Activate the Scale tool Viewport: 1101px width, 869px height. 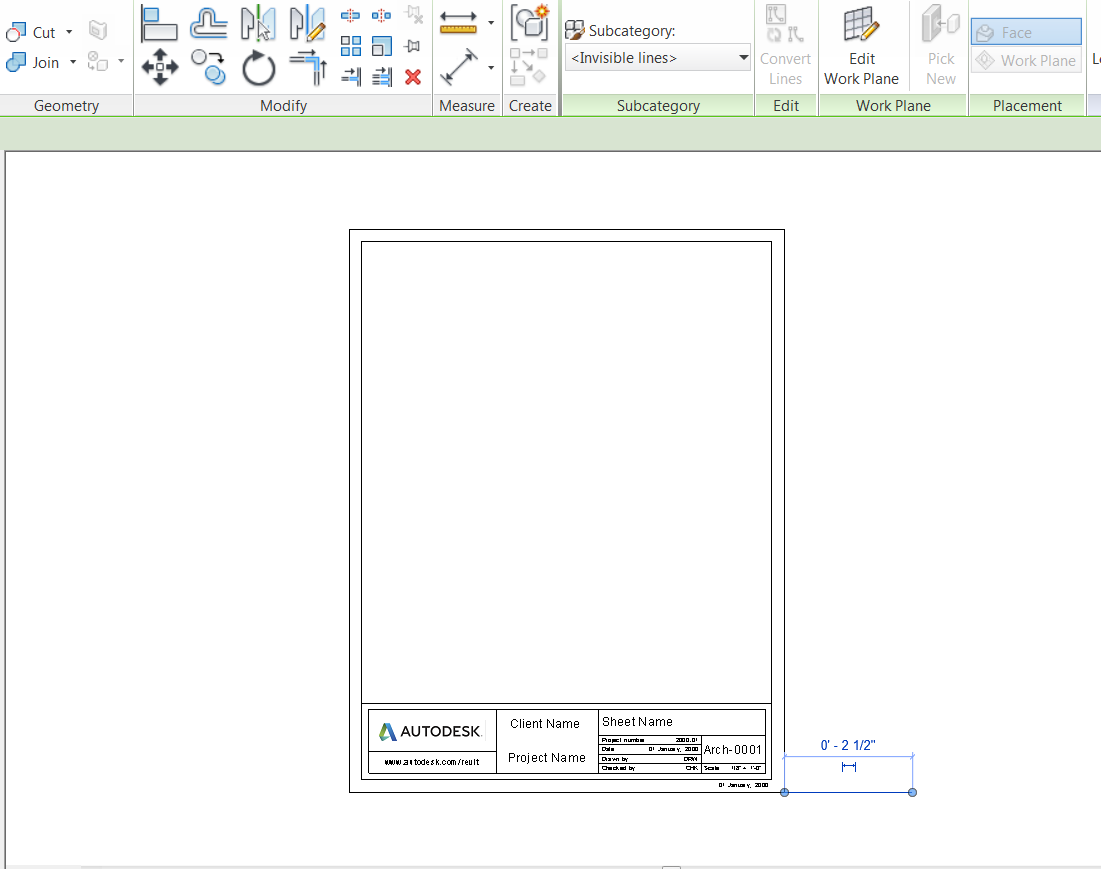[381, 45]
